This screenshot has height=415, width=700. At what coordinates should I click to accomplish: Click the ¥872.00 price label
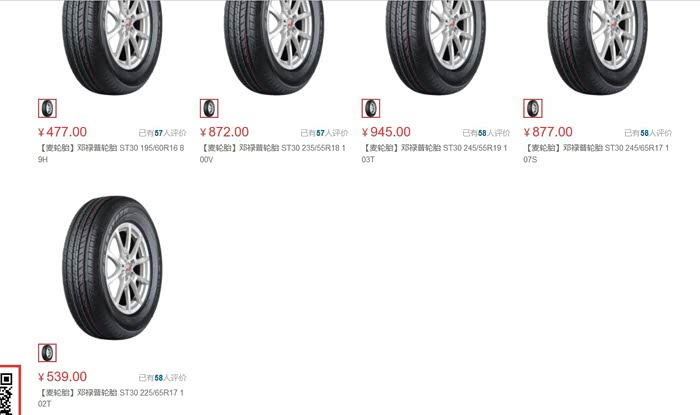click(224, 132)
